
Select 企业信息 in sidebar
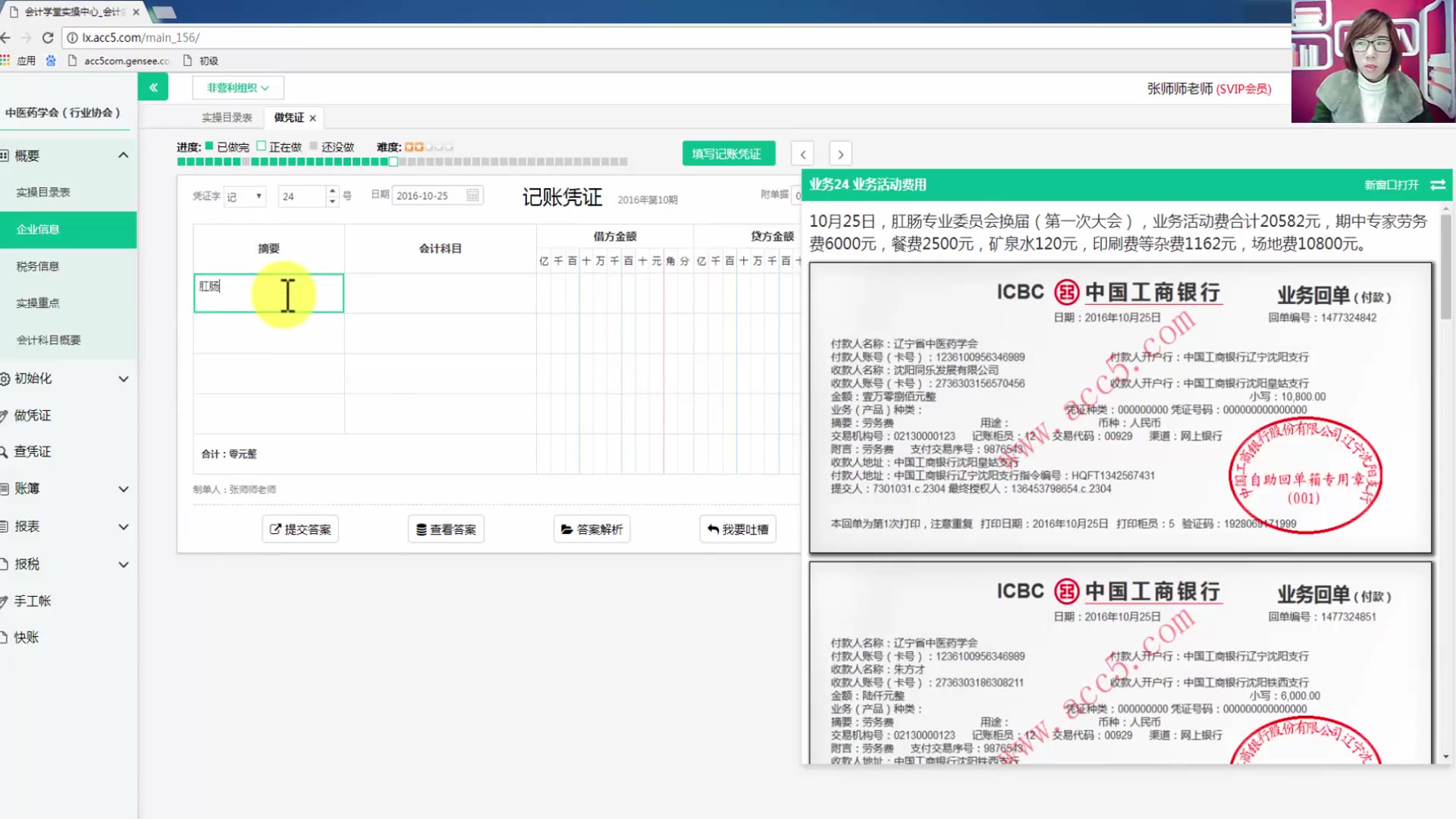(68, 230)
